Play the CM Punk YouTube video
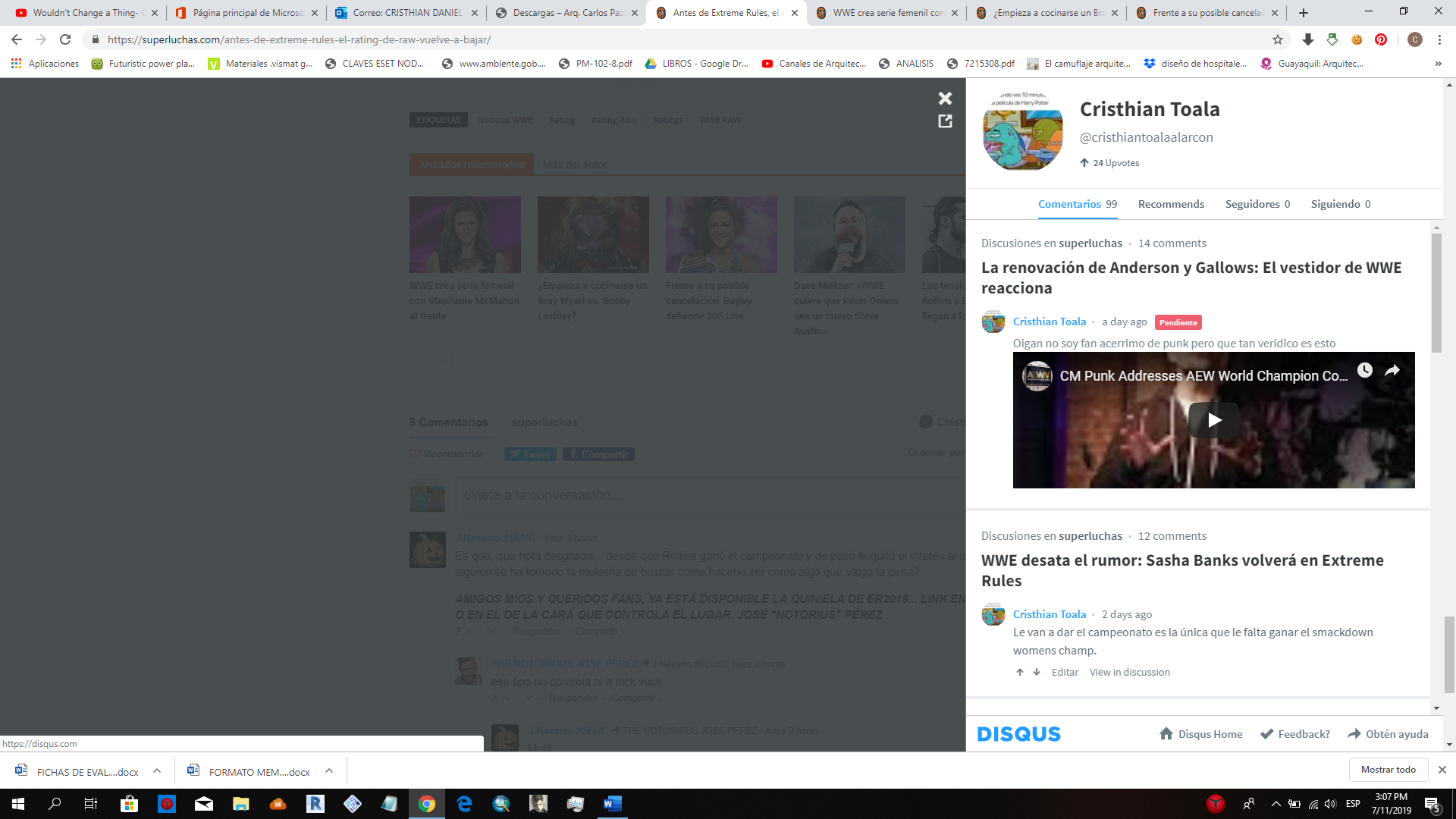Viewport: 1456px width, 819px height. point(1214,420)
